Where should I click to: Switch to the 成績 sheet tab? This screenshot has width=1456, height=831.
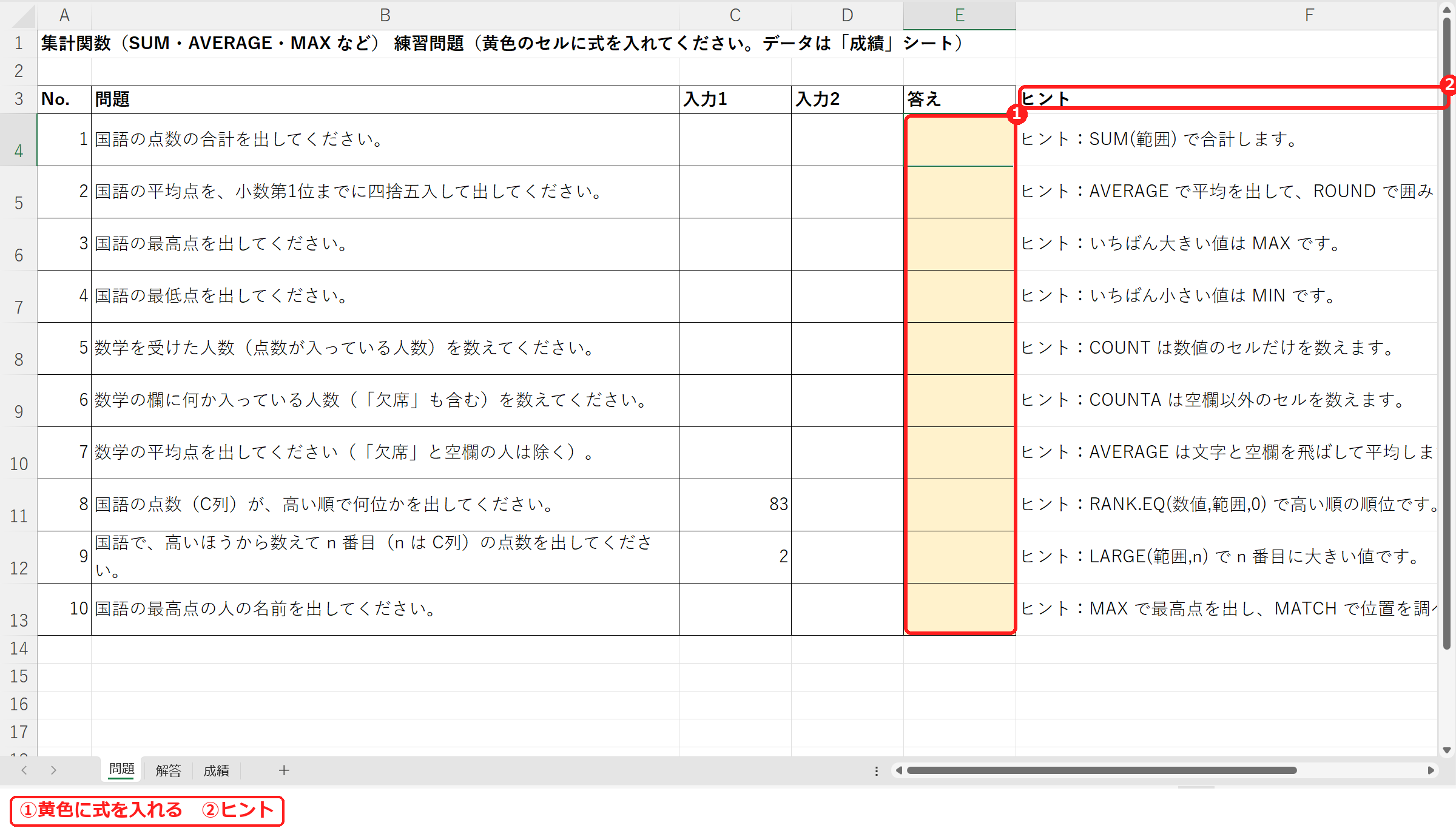216,770
